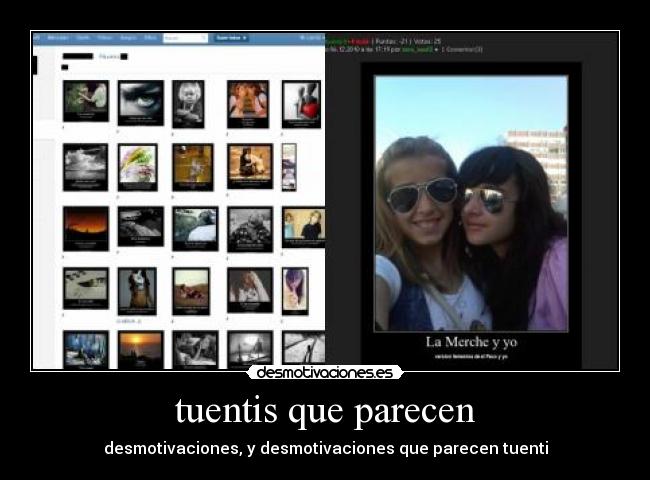The width and height of the screenshot is (650, 480).
Task: Click the 'Puntos: -21' score text
Action: point(393,41)
